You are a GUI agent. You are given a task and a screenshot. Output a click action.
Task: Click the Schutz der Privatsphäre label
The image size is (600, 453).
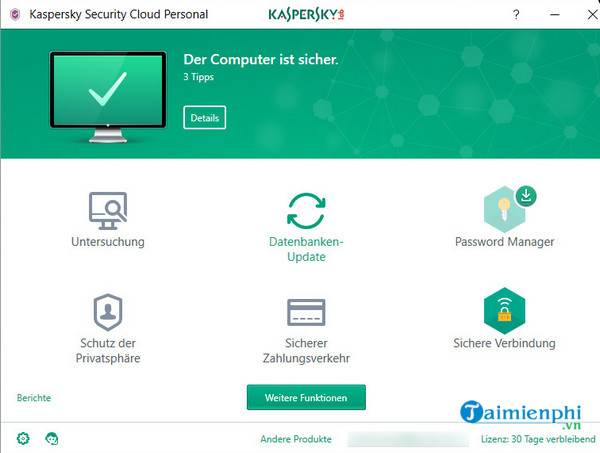tap(108, 350)
